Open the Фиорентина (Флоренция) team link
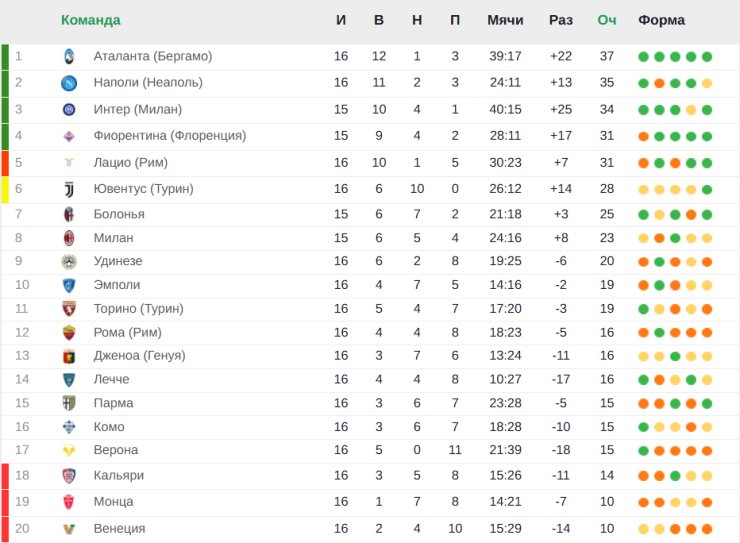Screen dimensions: 740x543 (170, 136)
